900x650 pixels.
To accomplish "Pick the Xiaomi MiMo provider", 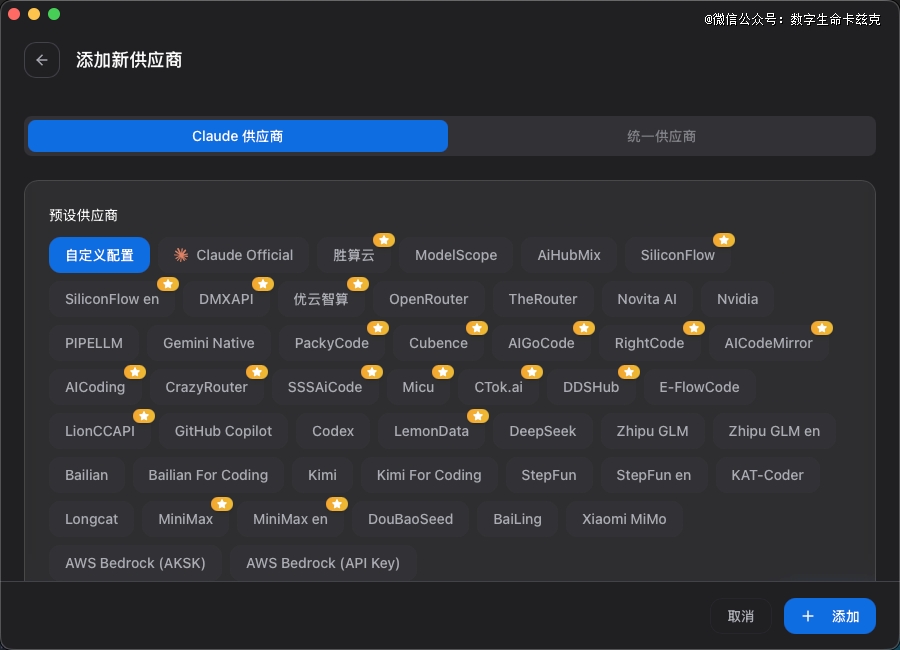I will (624, 519).
